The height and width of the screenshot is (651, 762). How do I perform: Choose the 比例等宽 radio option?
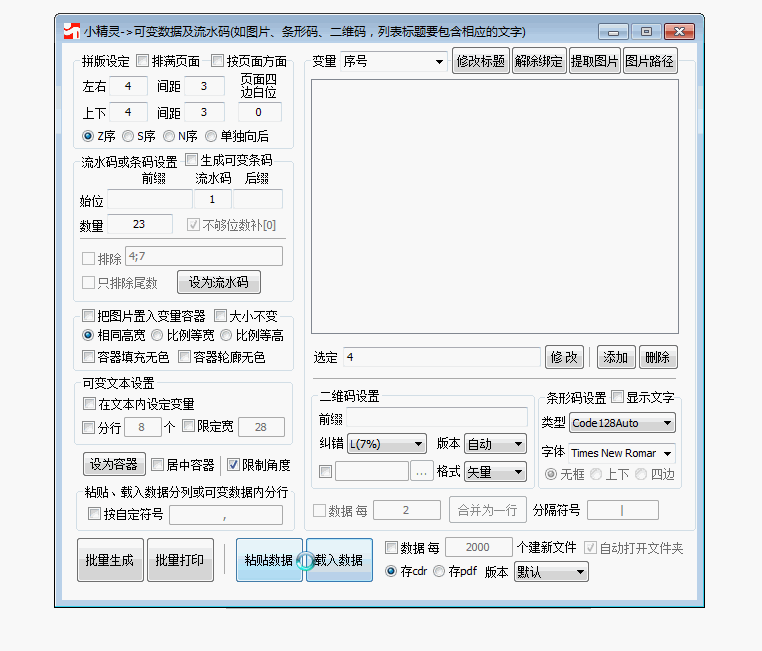click(x=157, y=335)
